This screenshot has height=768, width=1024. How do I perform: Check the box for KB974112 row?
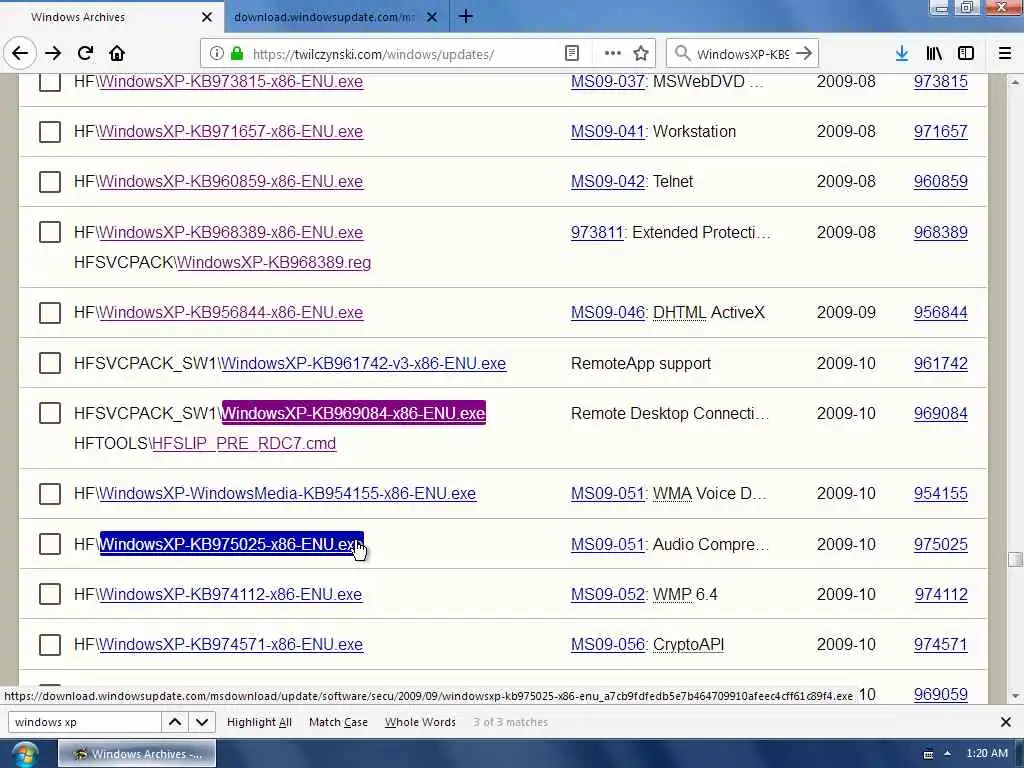50,594
